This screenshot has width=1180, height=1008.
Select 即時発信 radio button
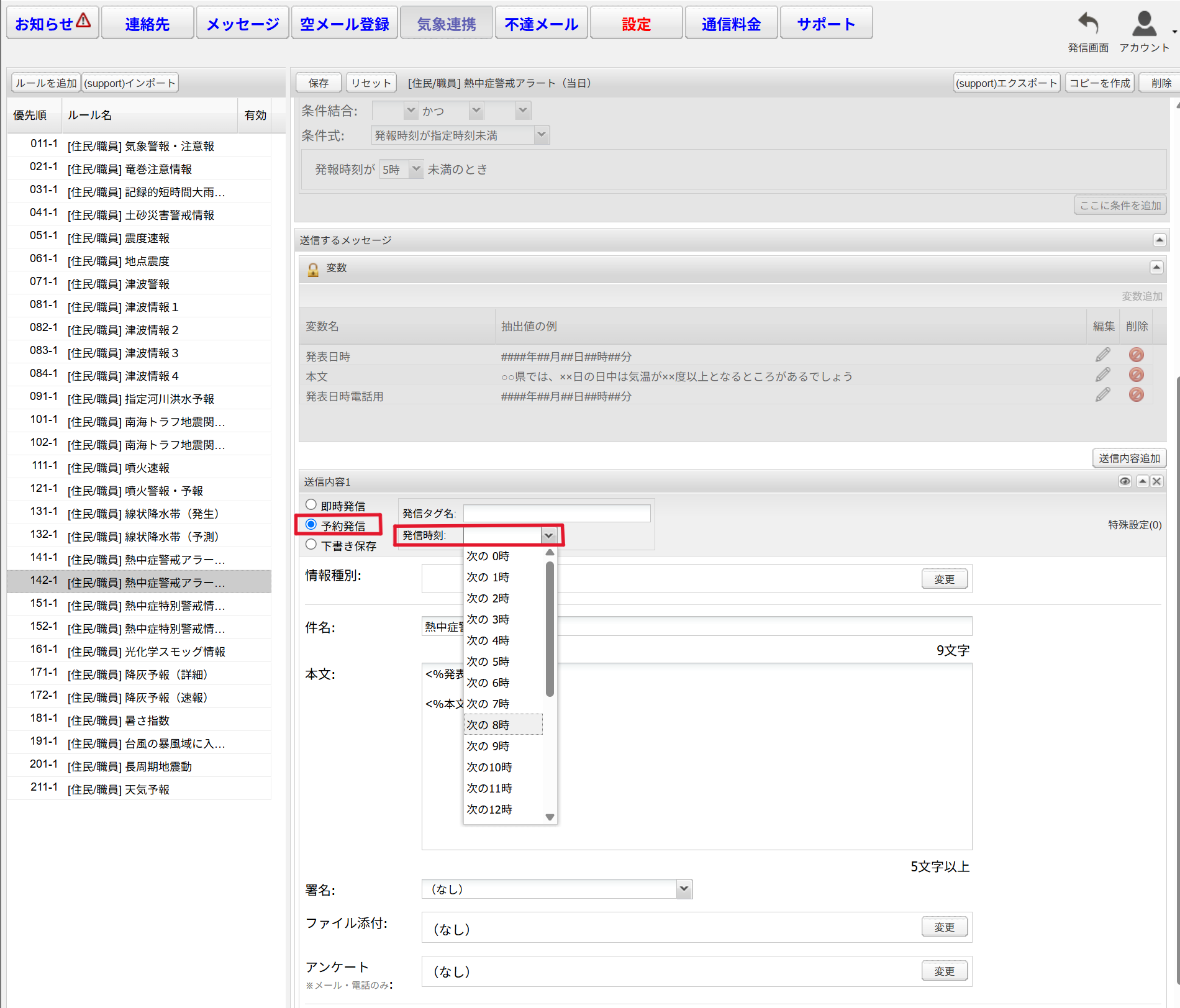[311, 505]
